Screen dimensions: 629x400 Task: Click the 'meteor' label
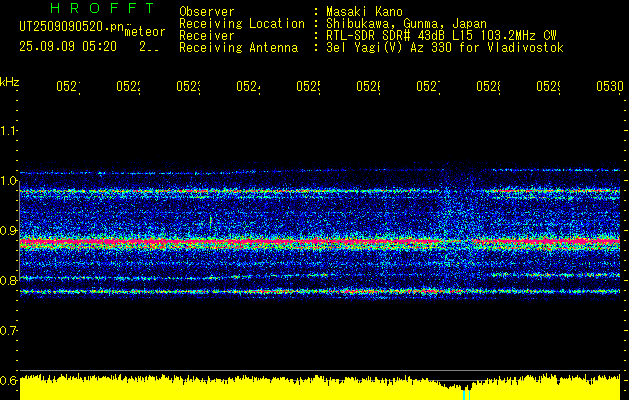pos(145,32)
